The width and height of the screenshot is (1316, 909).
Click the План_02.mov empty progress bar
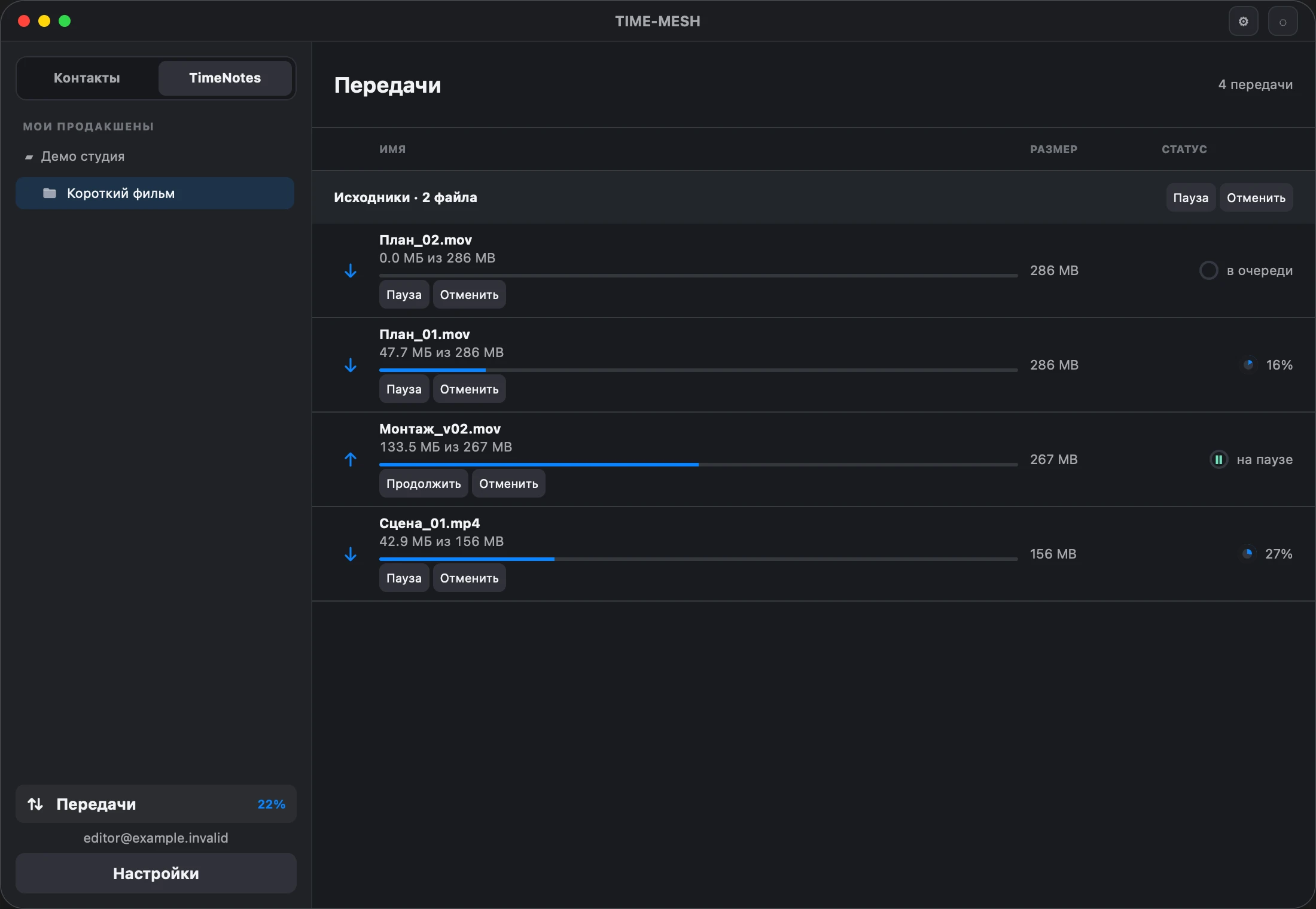click(x=699, y=276)
